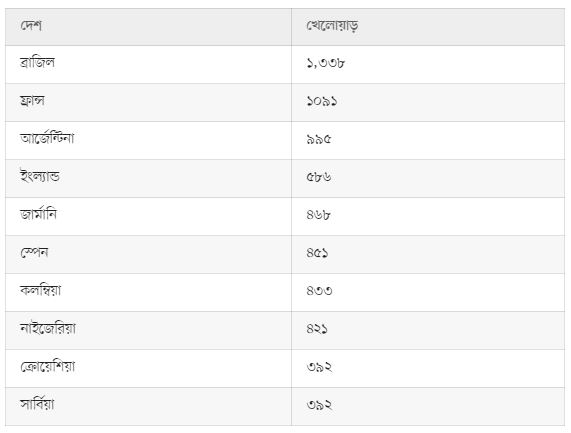Click the ৪৬৮ value for Germany
571x433 pixels.
coord(319,215)
